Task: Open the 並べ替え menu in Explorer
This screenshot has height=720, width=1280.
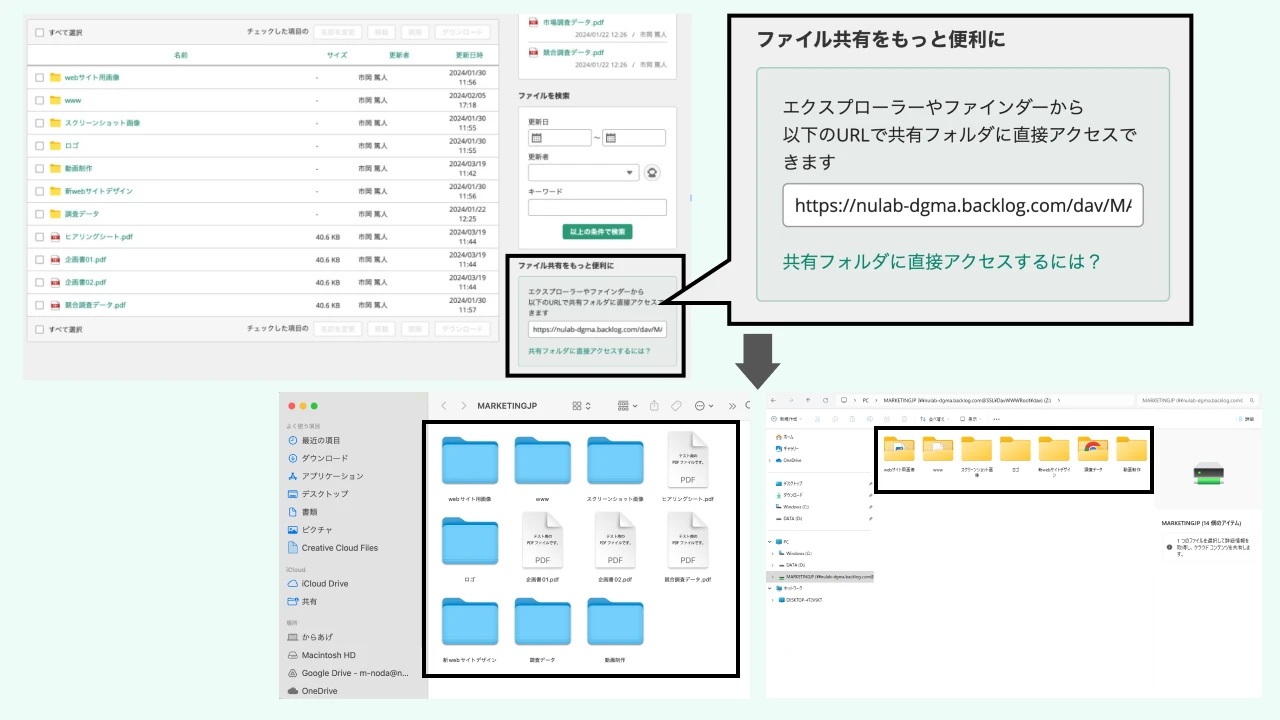Action: click(934, 419)
